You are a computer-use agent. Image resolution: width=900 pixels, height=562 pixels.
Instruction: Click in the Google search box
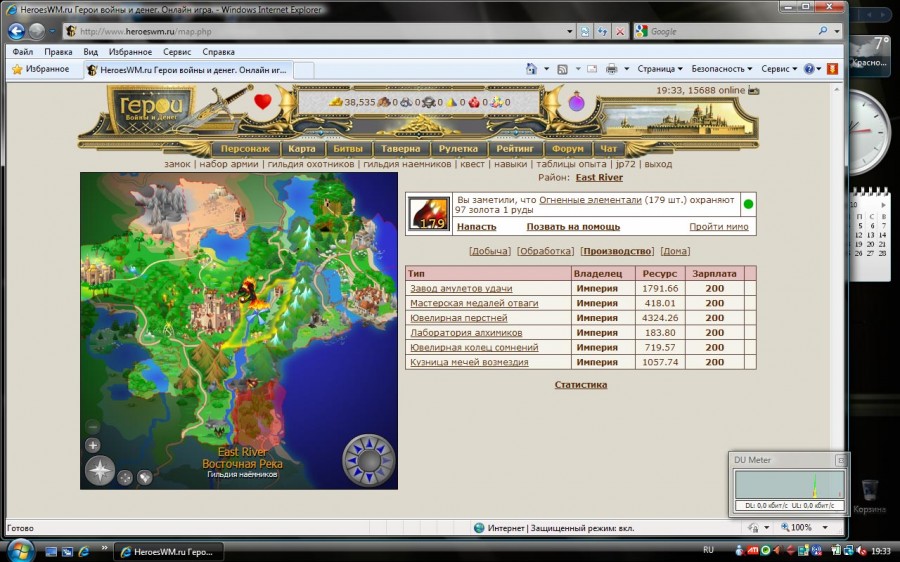coord(733,32)
